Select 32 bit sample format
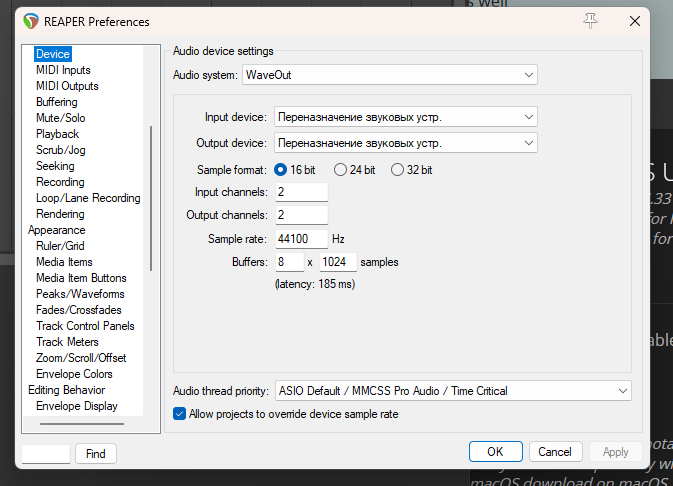This screenshot has width=673, height=486. (x=398, y=170)
